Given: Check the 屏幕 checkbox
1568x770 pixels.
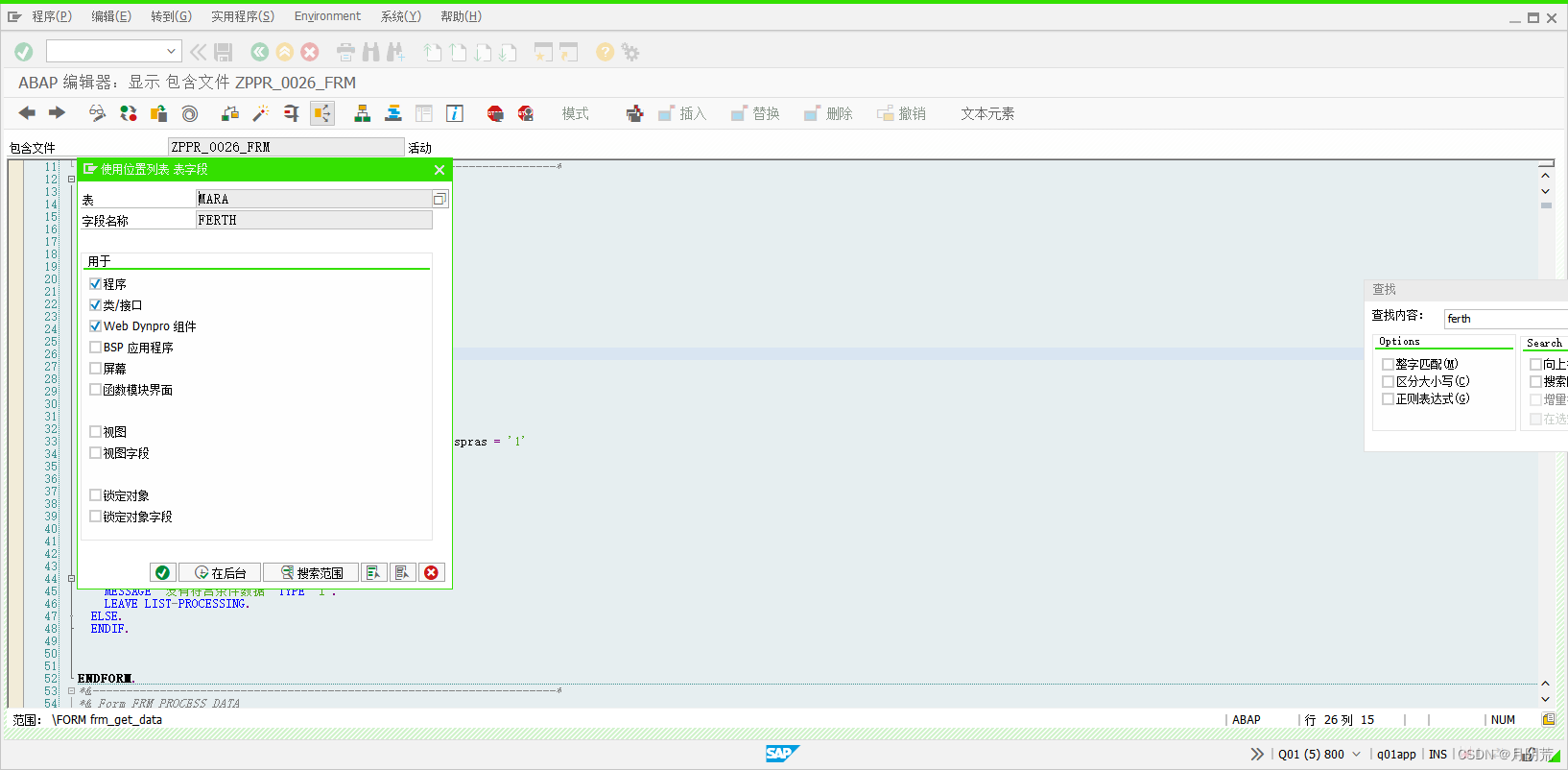Looking at the screenshot, I should [x=95, y=368].
